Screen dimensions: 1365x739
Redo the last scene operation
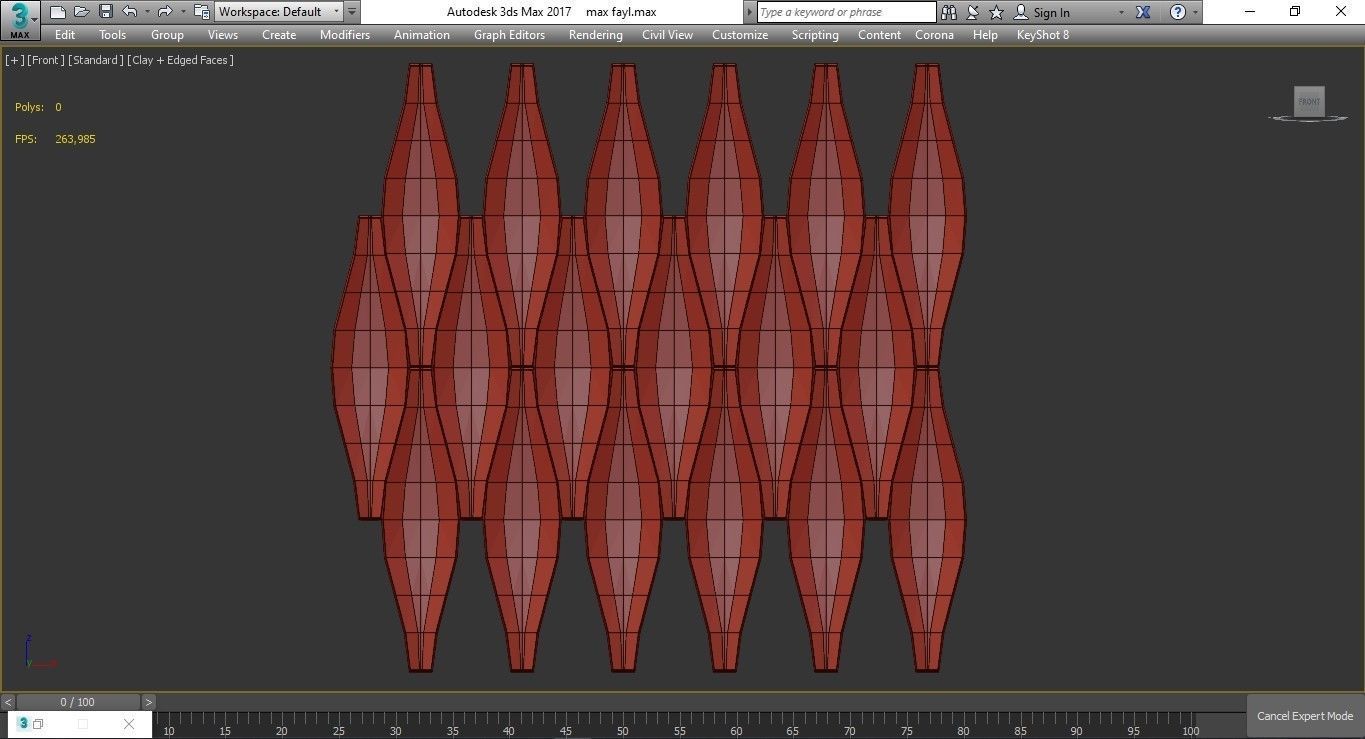(165, 12)
